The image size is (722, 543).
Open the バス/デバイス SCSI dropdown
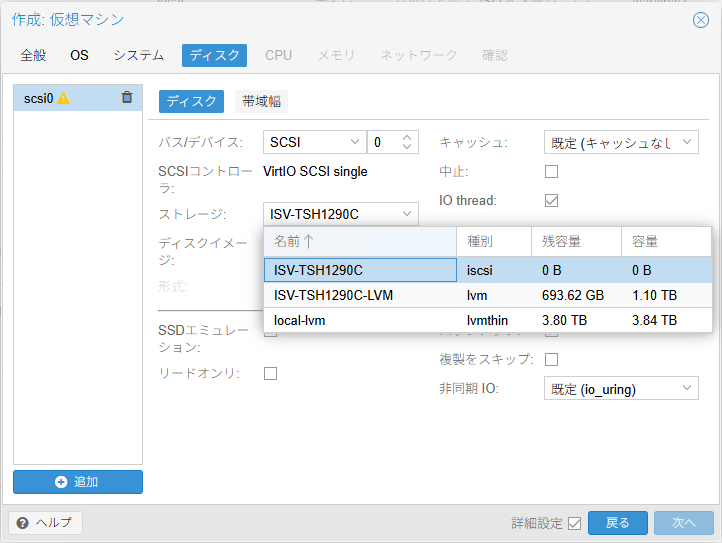point(353,143)
